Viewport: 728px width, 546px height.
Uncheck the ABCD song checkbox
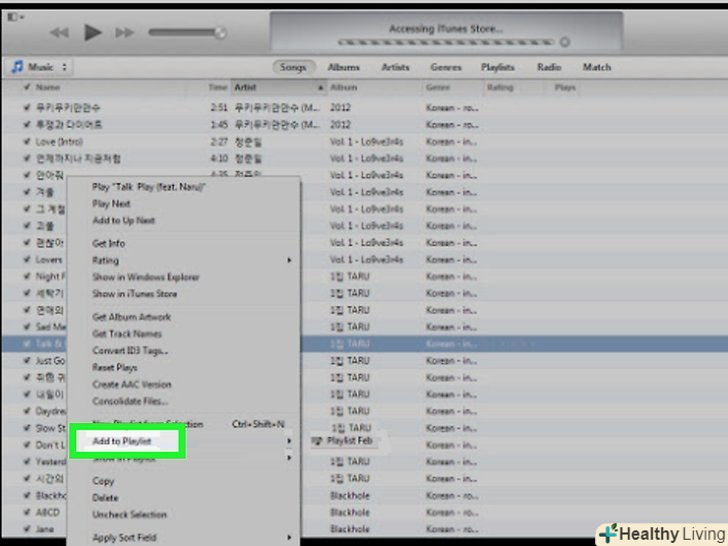pos(27,512)
